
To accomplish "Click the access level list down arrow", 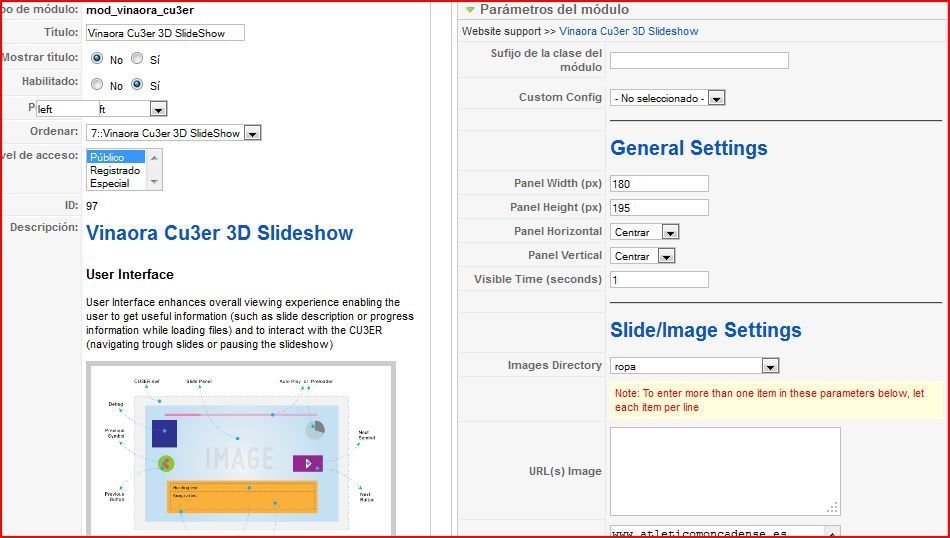I will point(154,182).
